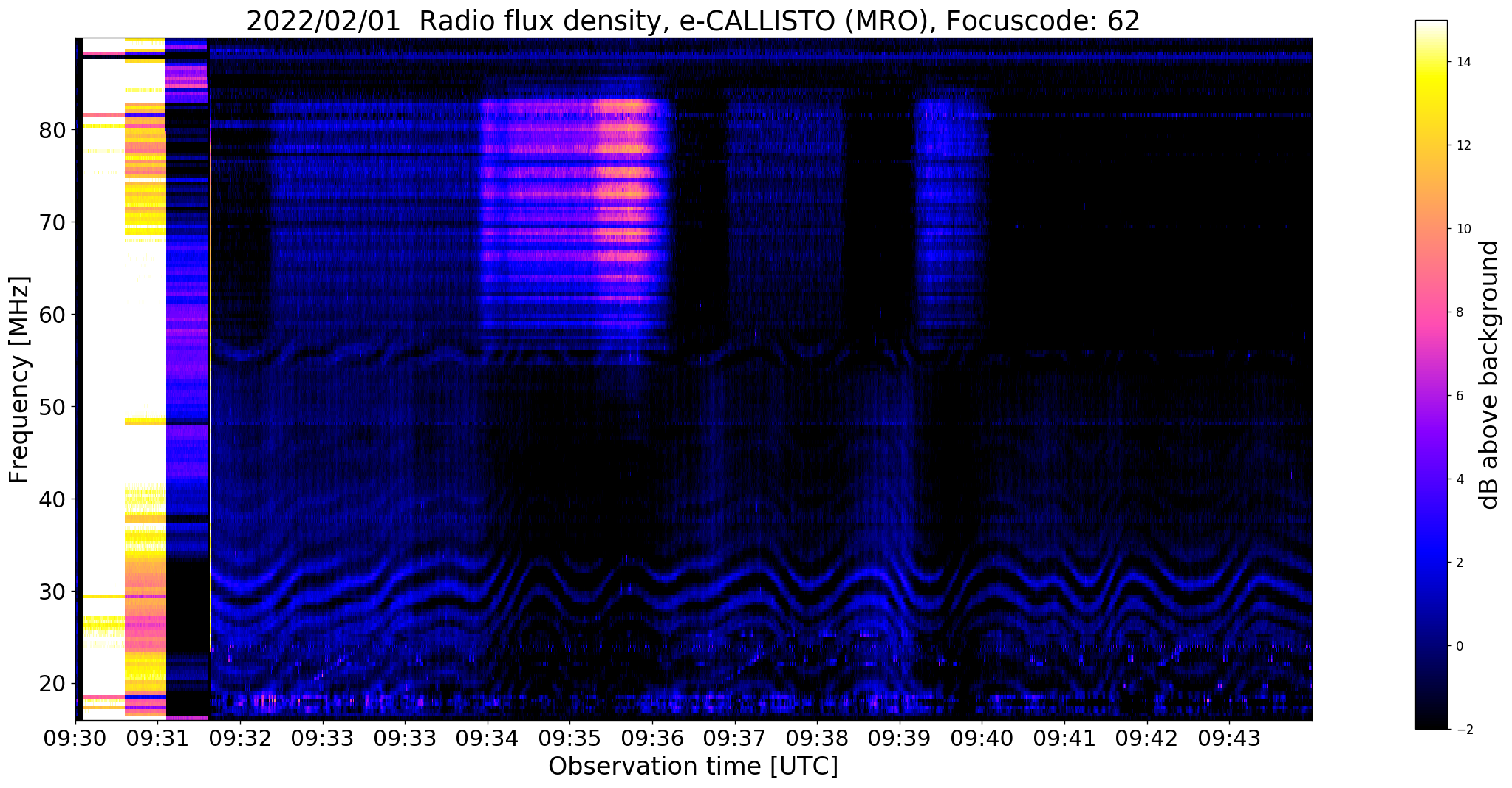Click the 09:34 time tick label

click(x=488, y=739)
